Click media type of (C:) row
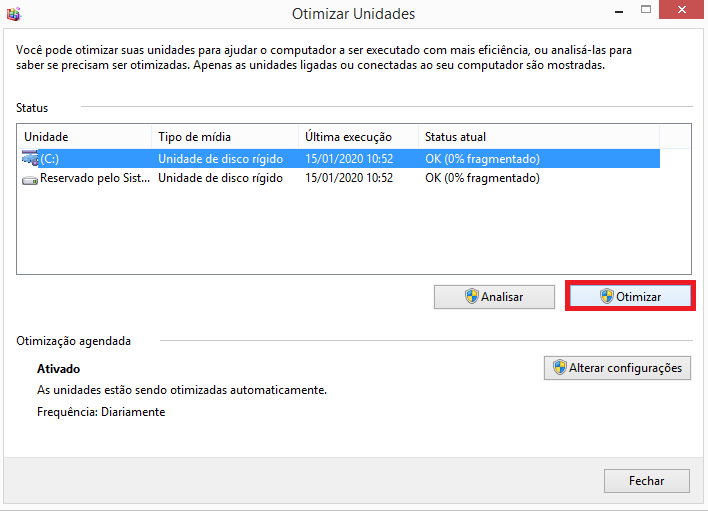The image size is (708, 511). point(220,159)
